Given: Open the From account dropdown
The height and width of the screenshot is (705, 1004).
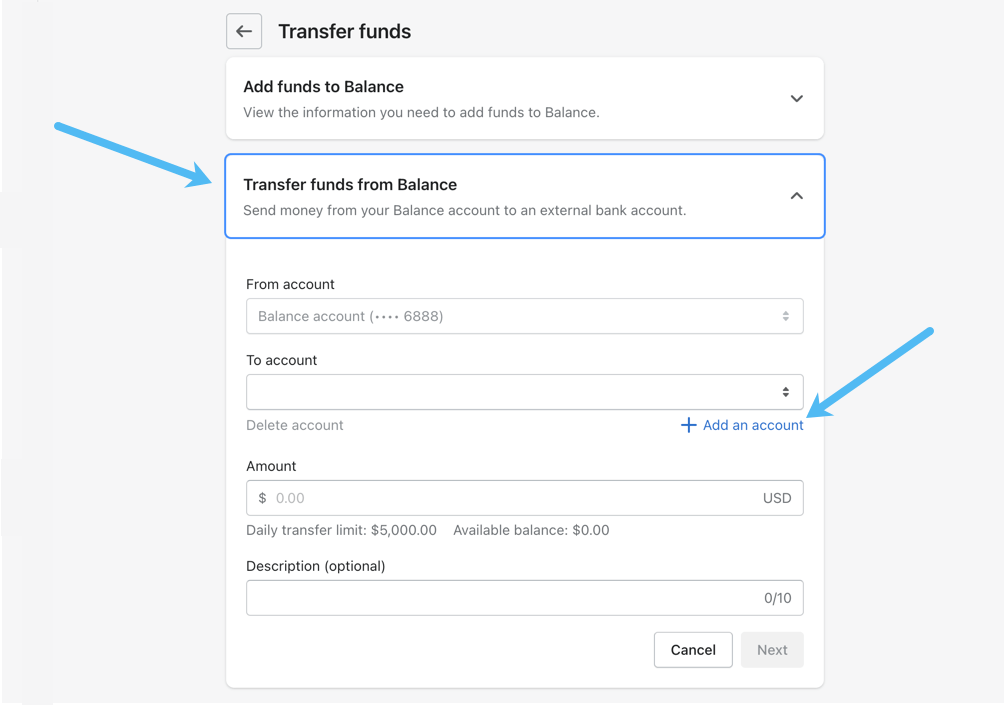Looking at the screenshot, I should click(x=524, y=316).
